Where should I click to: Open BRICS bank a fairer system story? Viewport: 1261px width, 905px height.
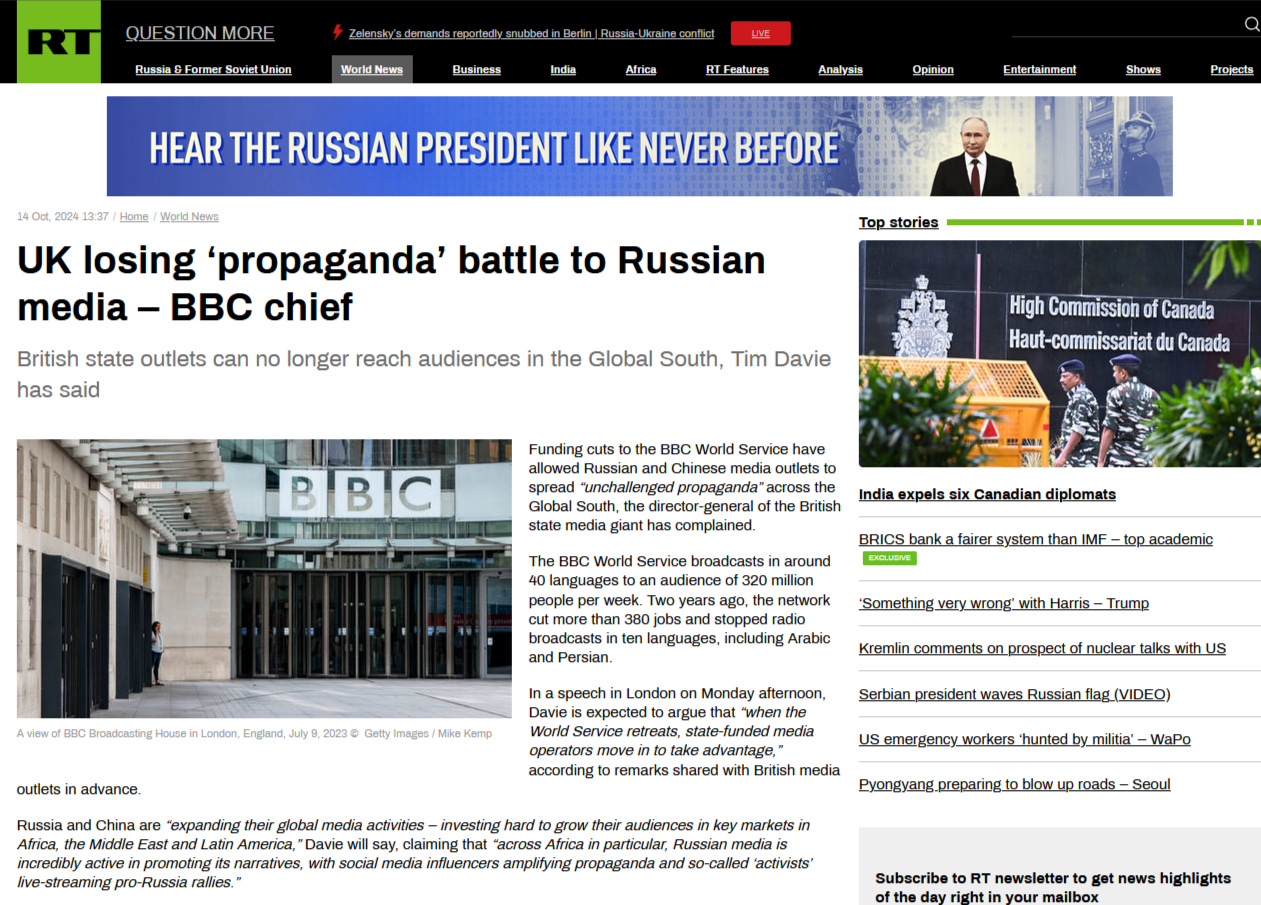[x=1036, y=539]
